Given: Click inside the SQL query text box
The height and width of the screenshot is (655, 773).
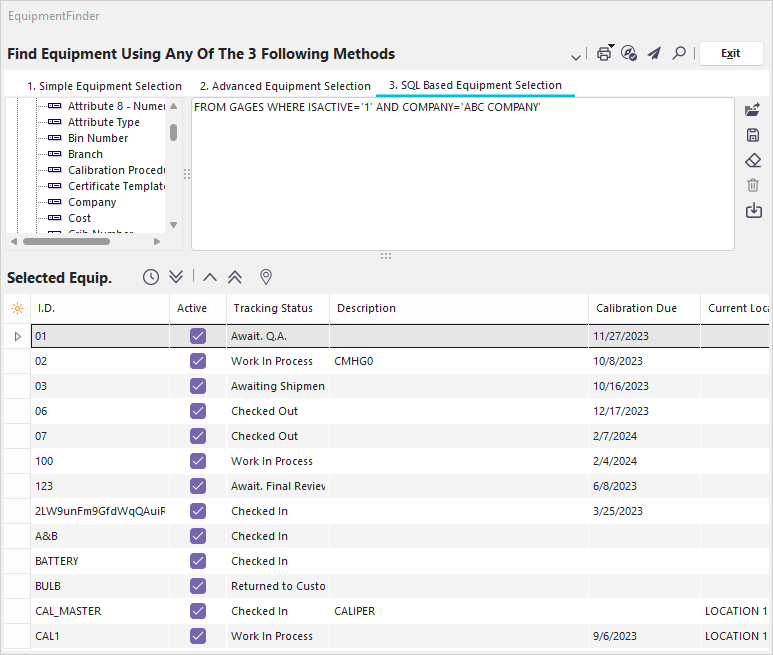Looking at the screenshot, I should click(x=460, y=180).
